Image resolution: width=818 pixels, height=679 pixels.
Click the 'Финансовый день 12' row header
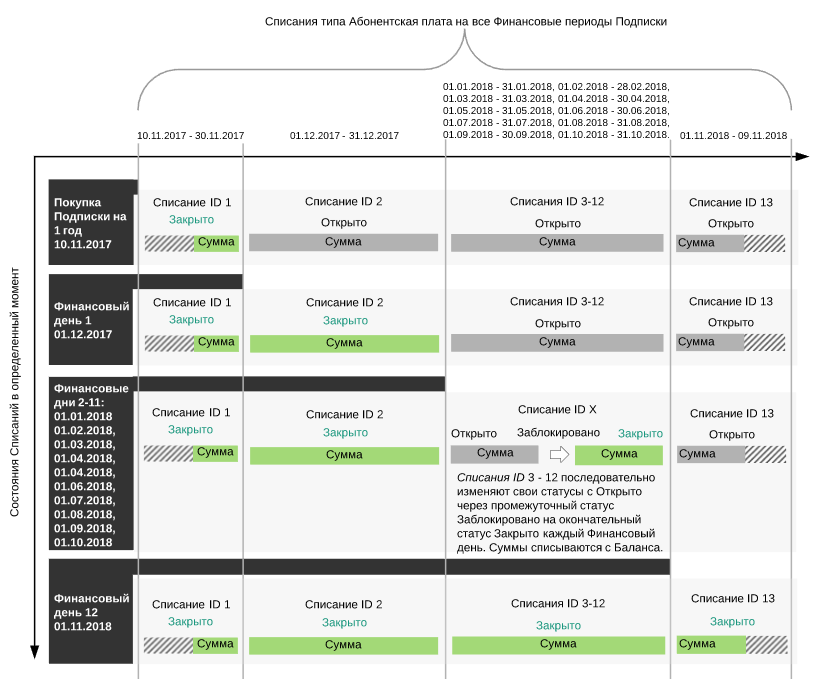[92, 612]
